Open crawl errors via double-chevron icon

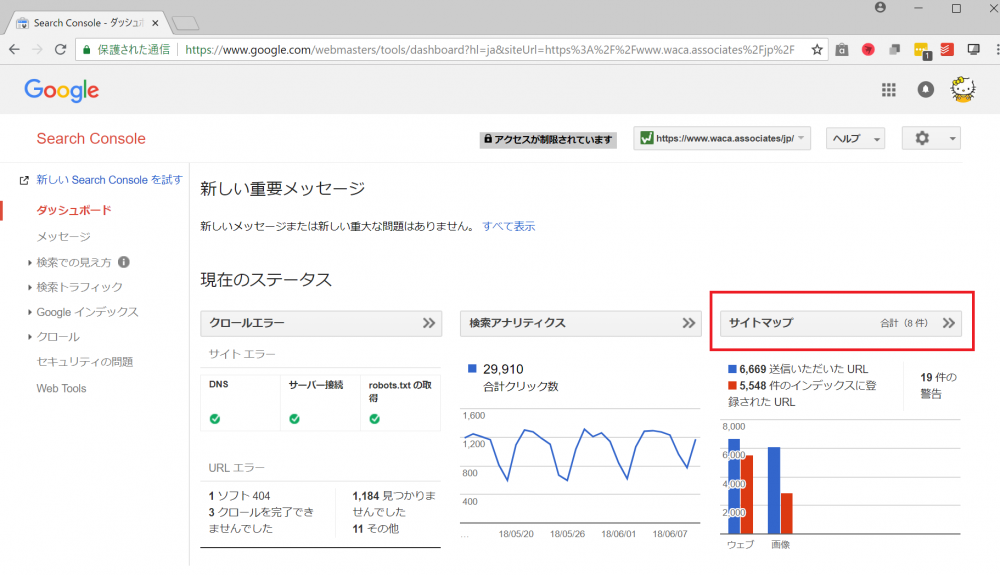(429, 323)
